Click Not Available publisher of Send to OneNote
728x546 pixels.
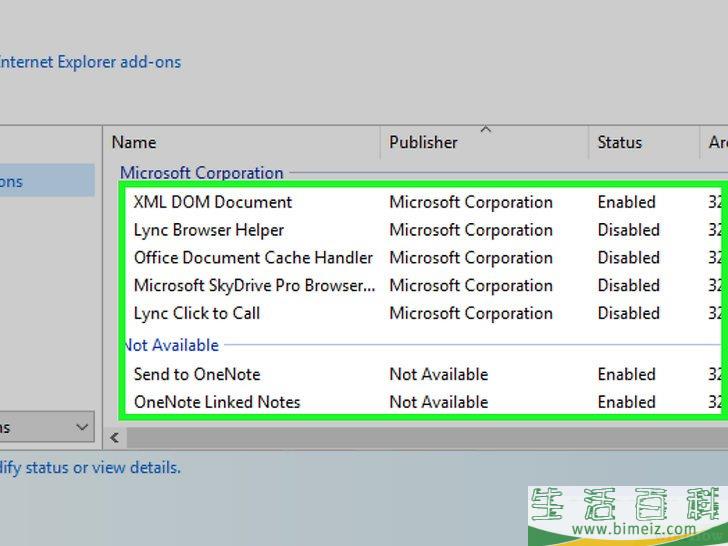439,375
